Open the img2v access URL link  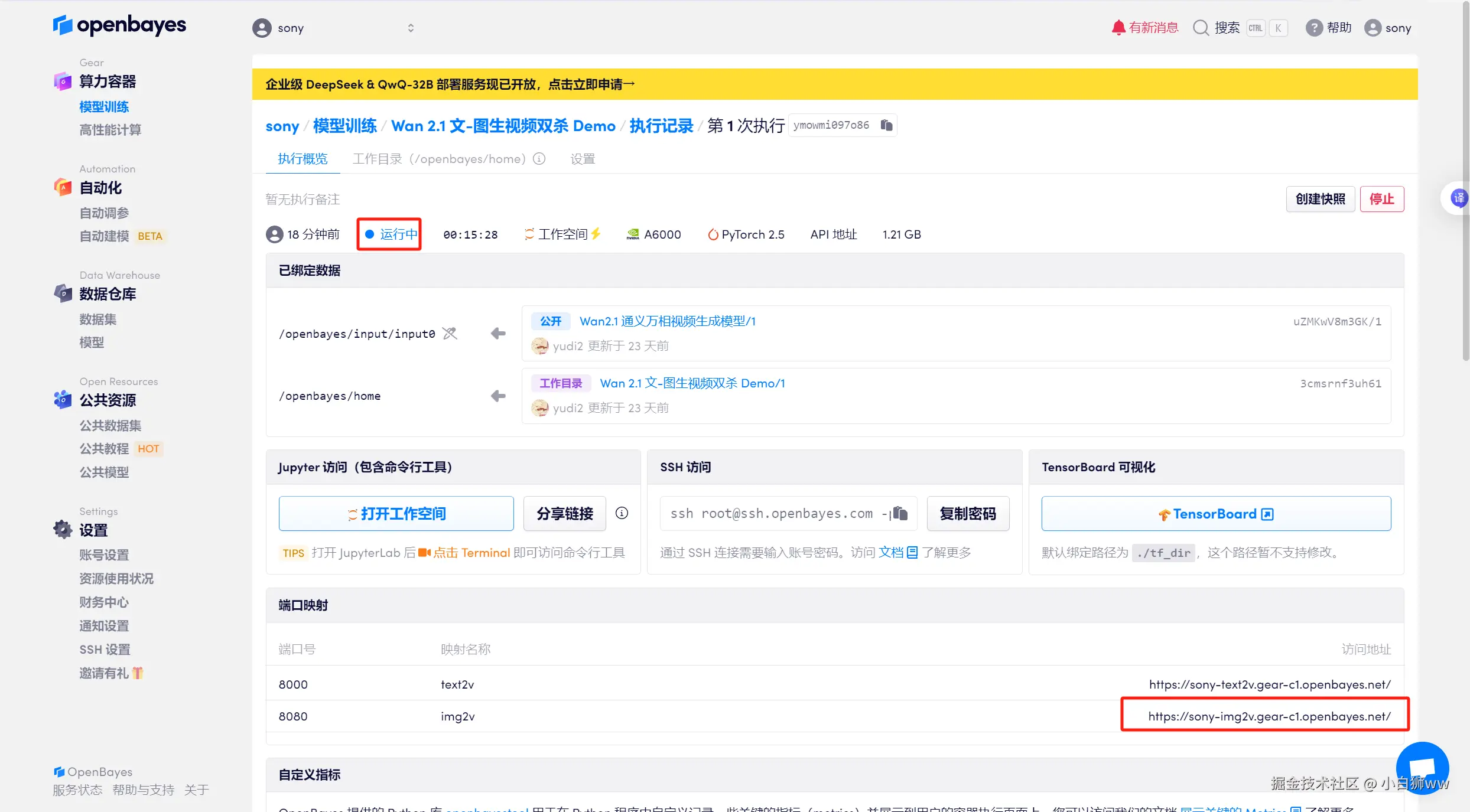click(x=1269, y=716)
